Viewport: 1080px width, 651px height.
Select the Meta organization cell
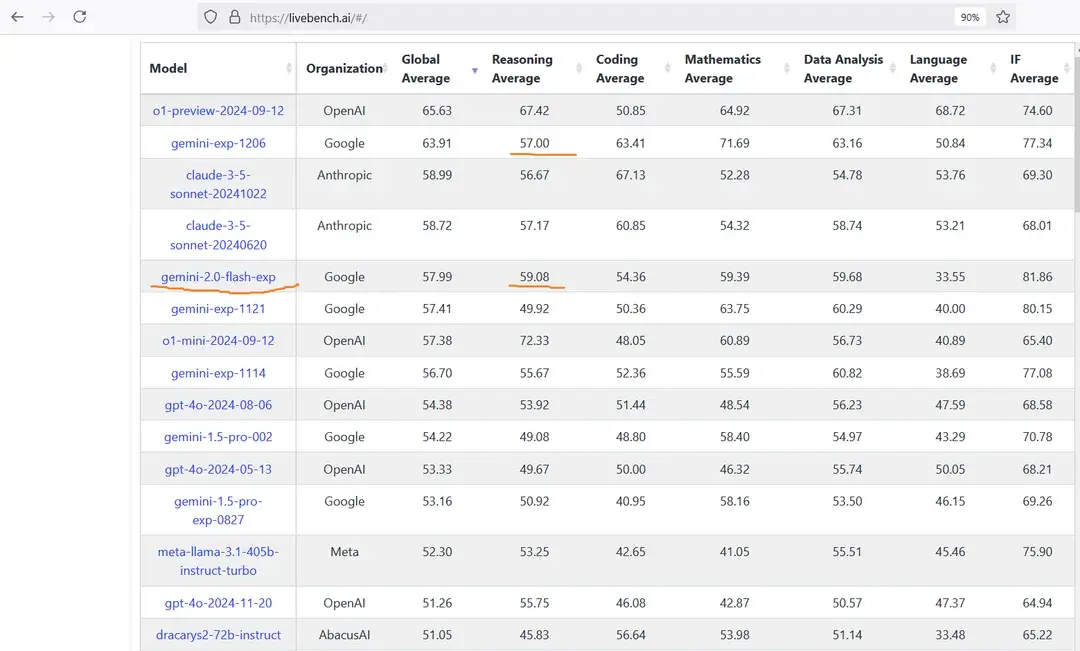[x=344, y=552]
